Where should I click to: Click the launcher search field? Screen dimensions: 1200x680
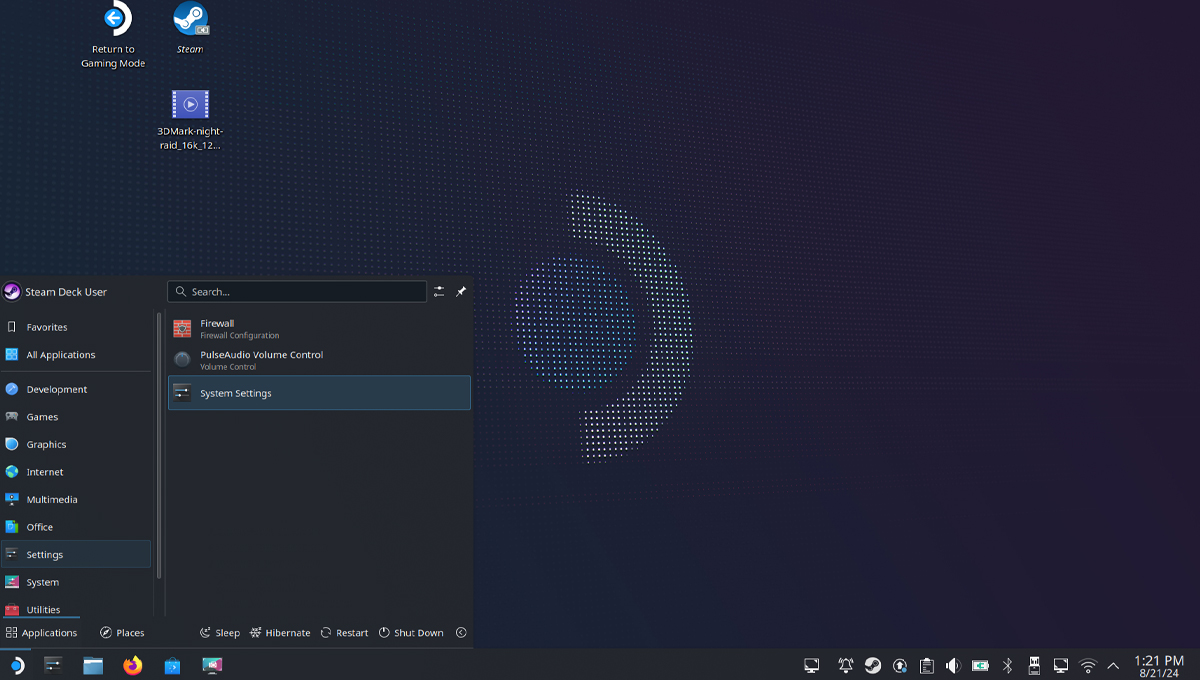(x=297, y=292)
